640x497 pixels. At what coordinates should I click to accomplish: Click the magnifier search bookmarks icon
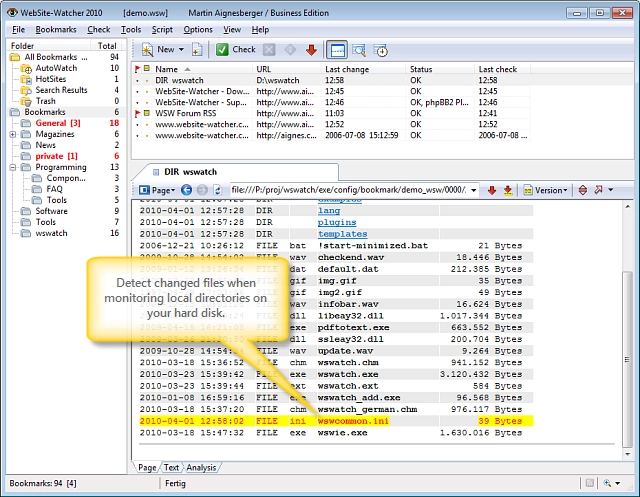click(x=359, y=50)
